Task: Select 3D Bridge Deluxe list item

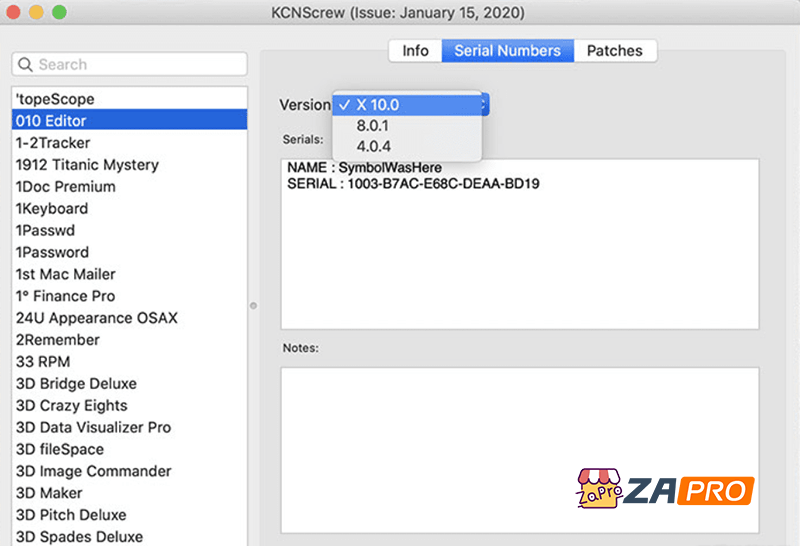Action: 76,384
